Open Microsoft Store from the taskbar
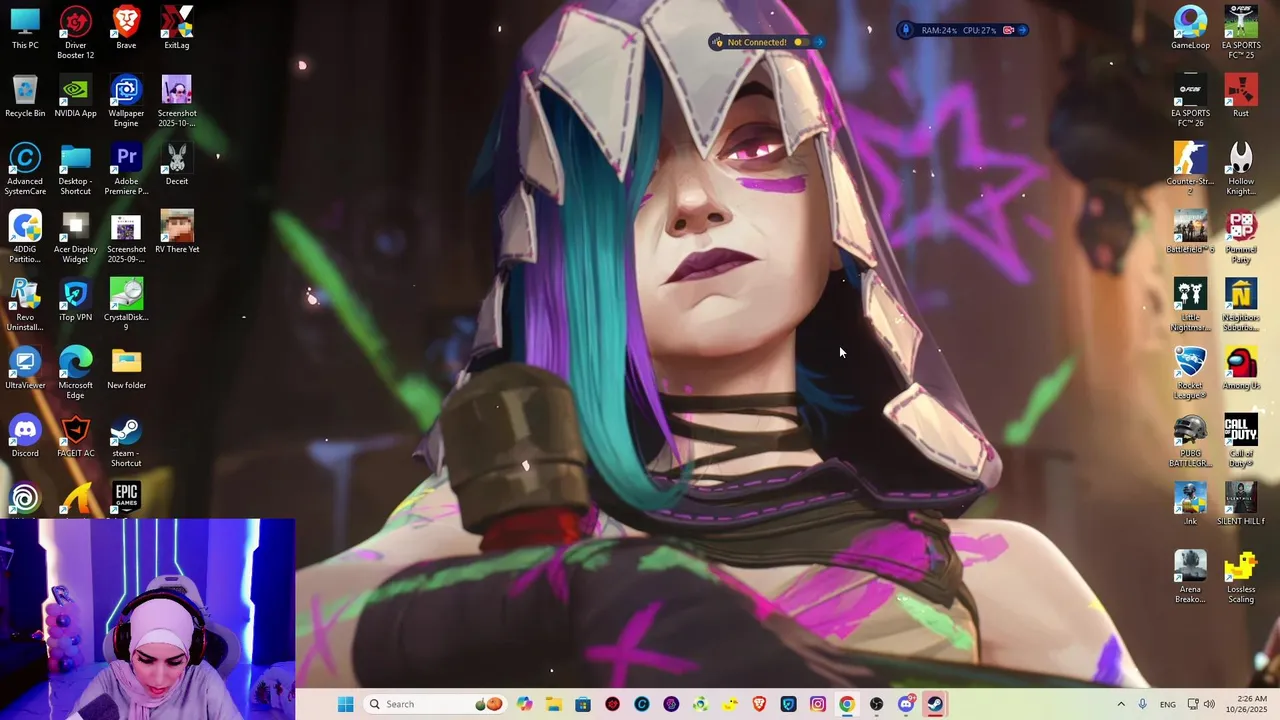This screenshot has height=720, width=1280. click(x=583, y=704)
